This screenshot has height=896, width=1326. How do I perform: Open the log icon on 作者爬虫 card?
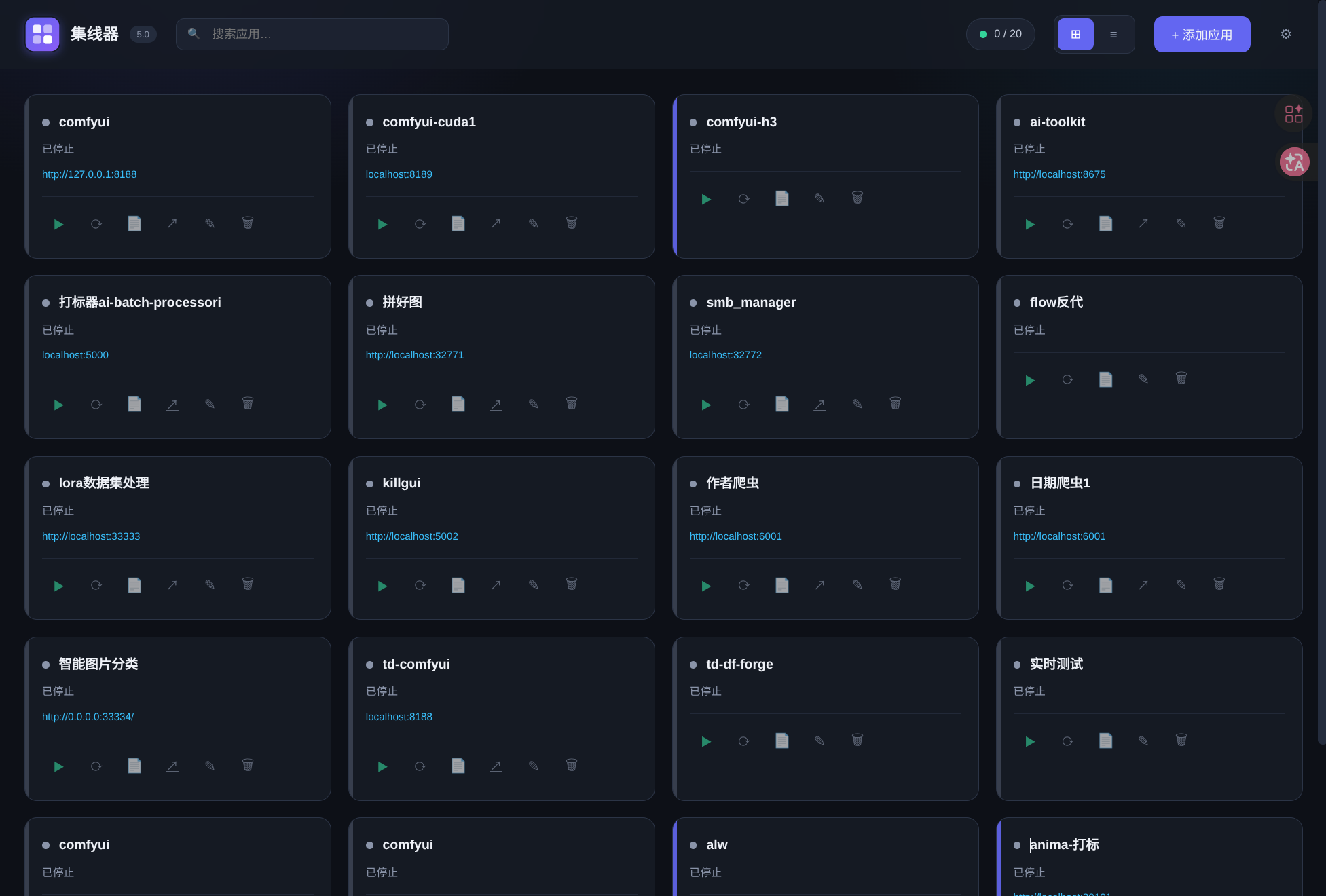click(x=782, y=585)
